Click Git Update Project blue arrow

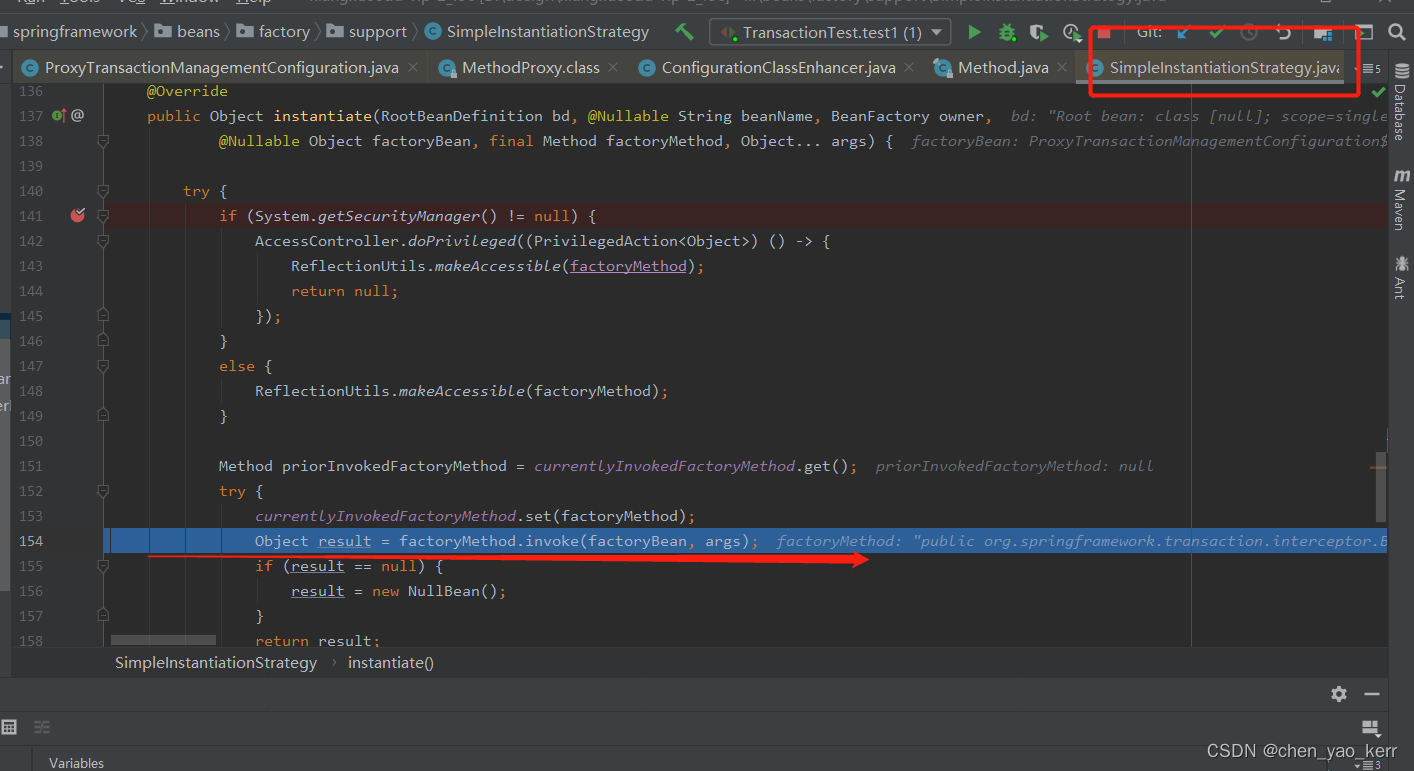pyautogui.click(x=1184, y=32)
